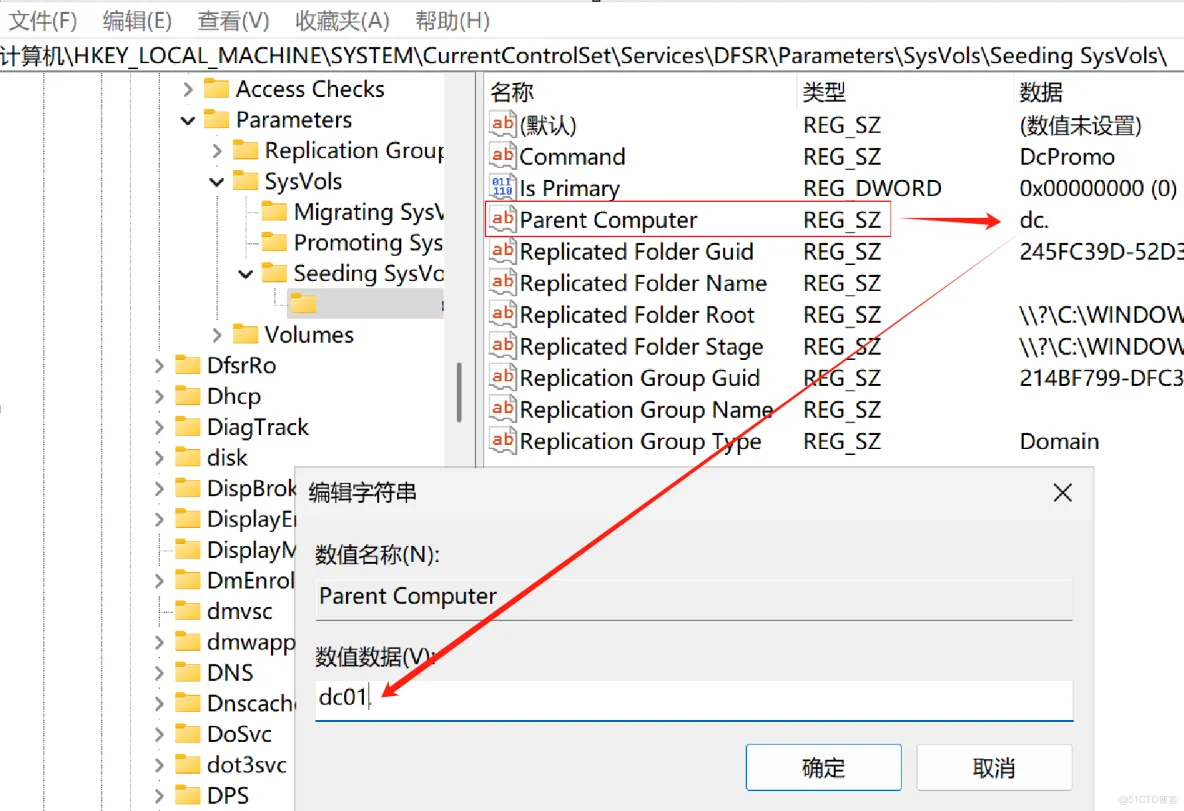Open the 收藏夹(A) menu
Image resolution: width=1184 pixels, height=811 pixels.
pyautogui.click(x=342, y=20)
